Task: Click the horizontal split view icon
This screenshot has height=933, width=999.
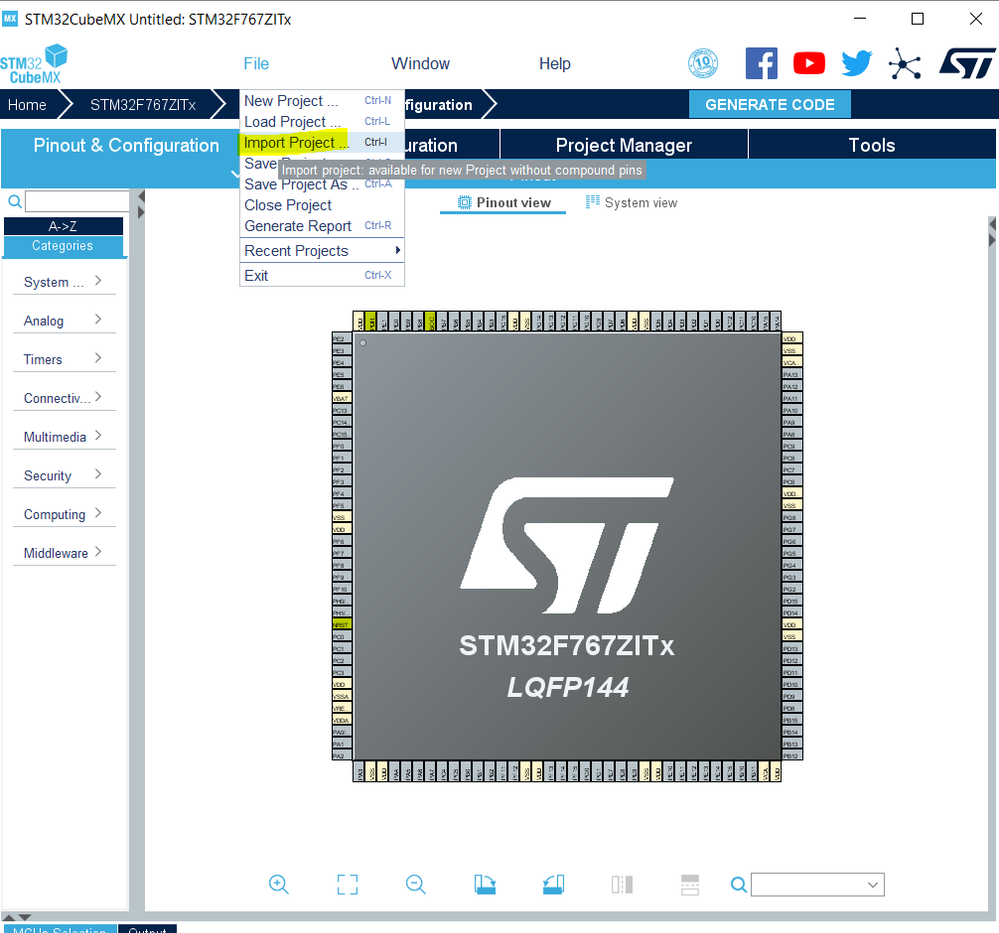Action: [x=690, y=885]
